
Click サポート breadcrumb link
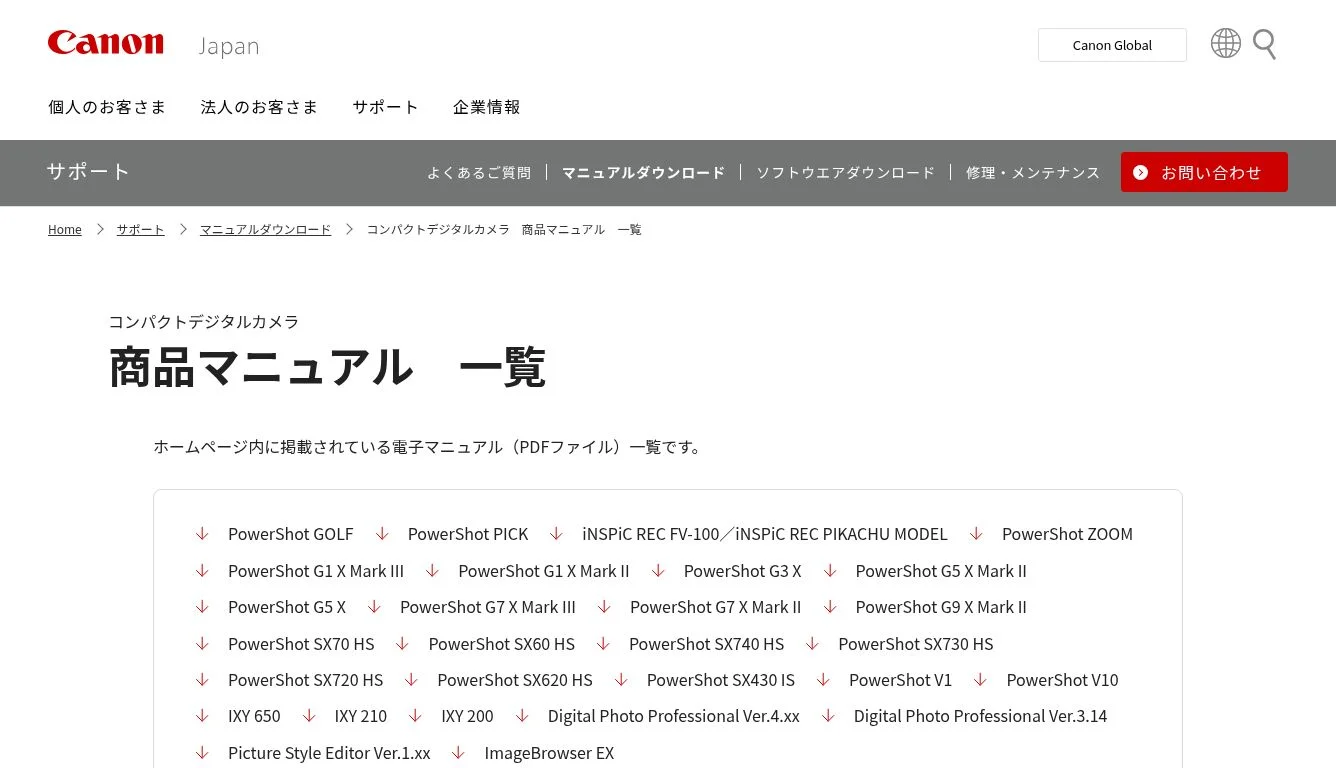click(140, 230)
